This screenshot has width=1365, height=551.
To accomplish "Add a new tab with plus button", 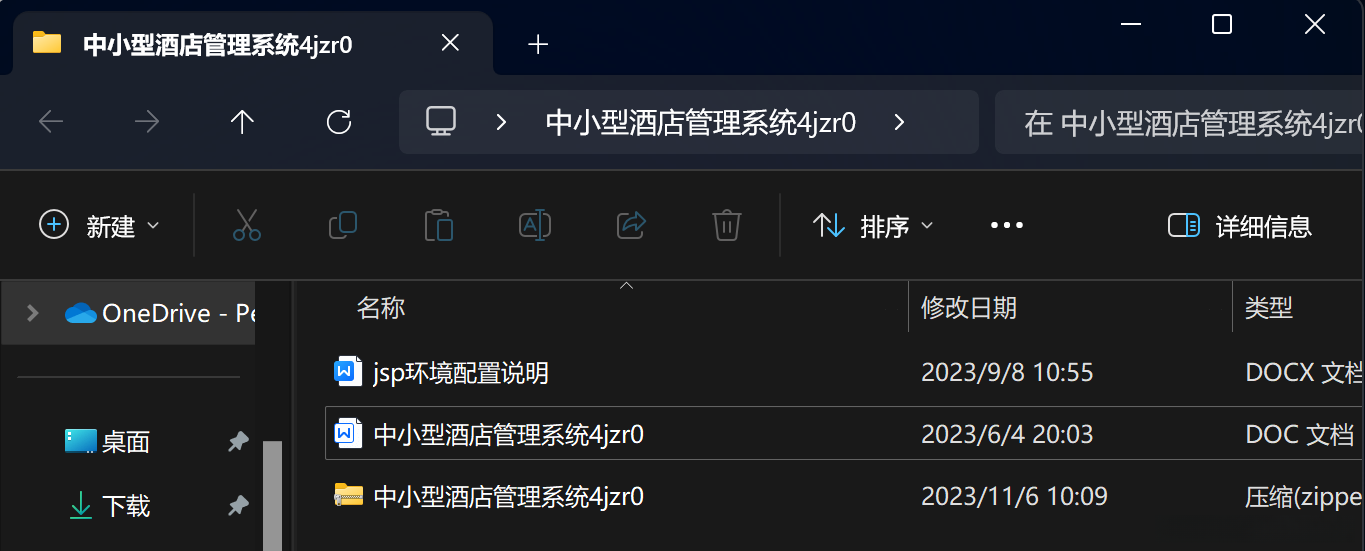I will click(538, 44).
